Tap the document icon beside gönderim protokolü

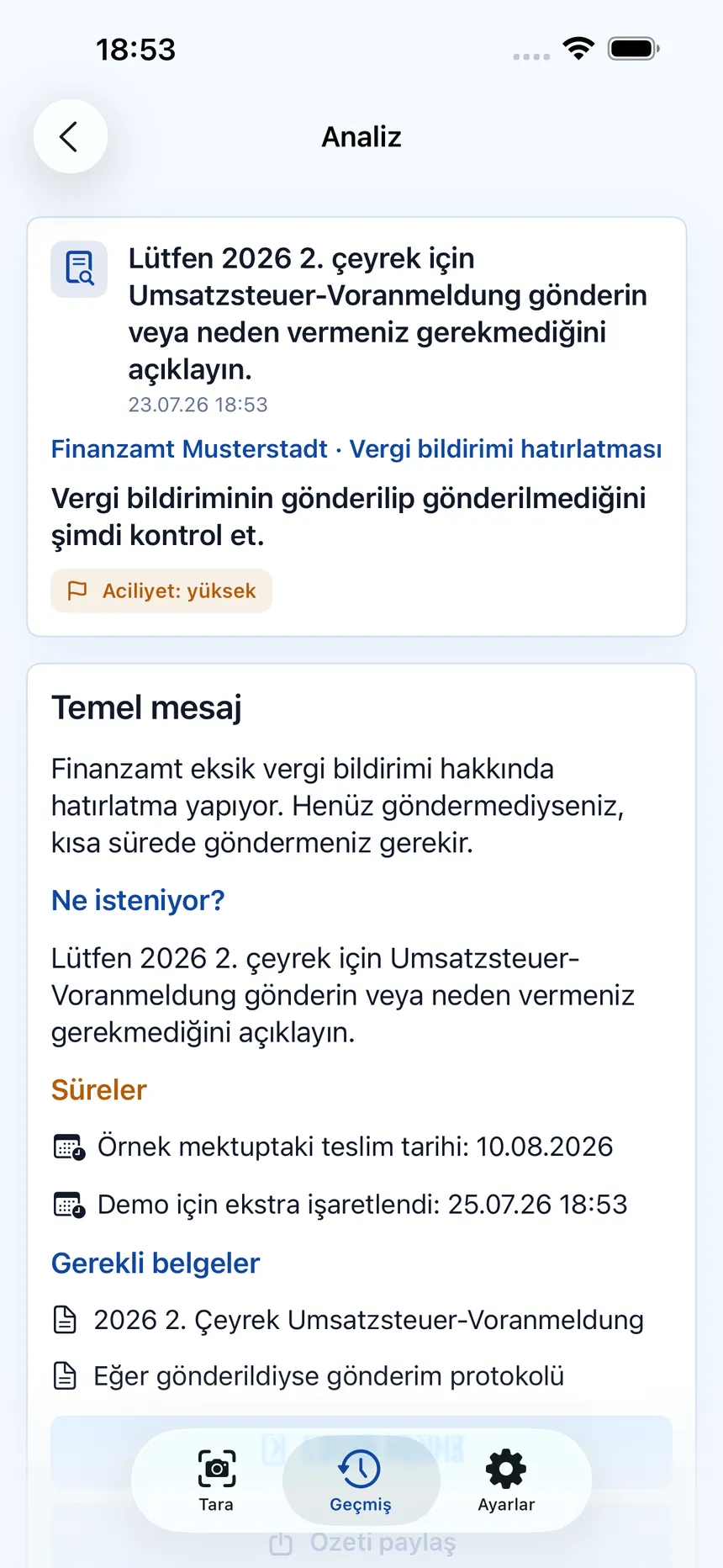pos(65,1376)
